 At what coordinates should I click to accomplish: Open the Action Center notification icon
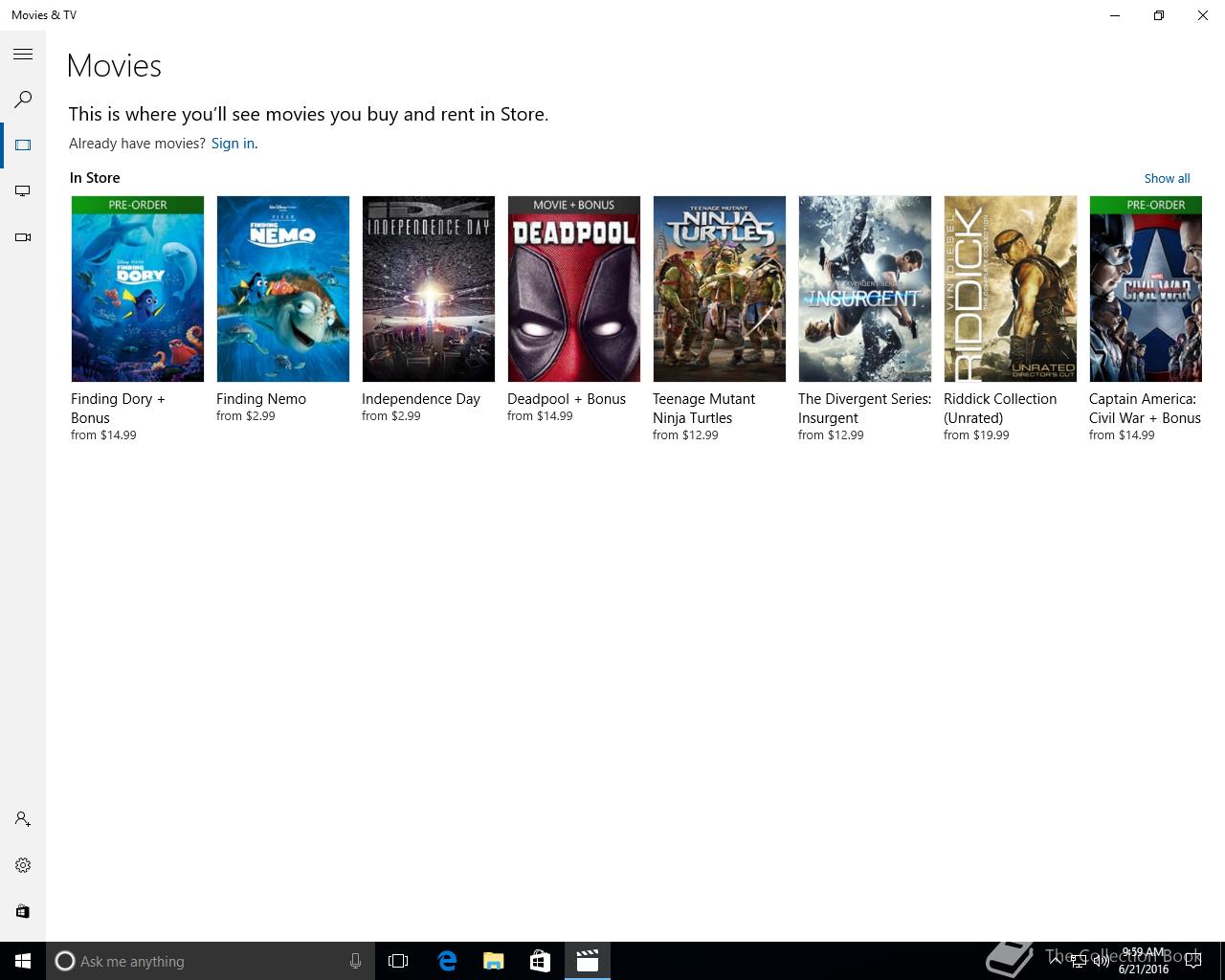click(1192, 961)
